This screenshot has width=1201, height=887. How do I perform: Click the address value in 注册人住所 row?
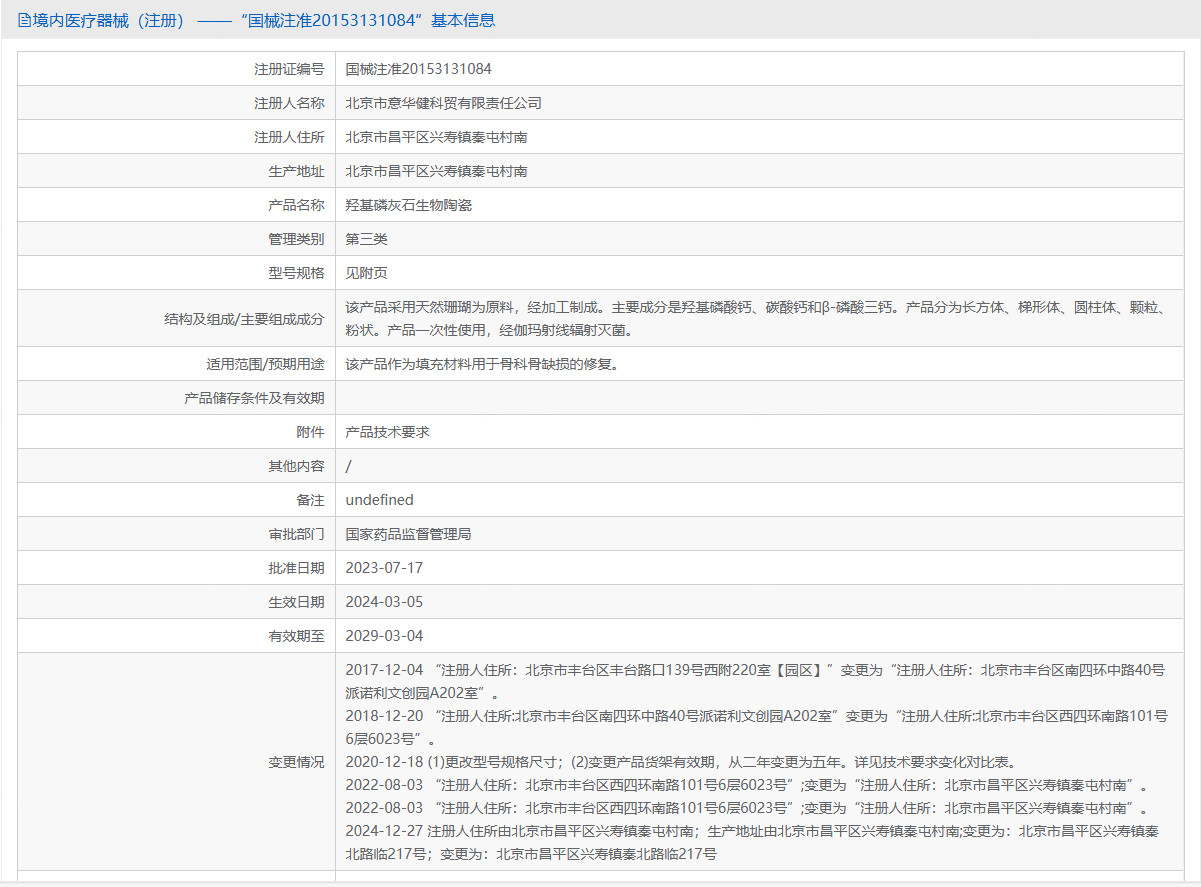436,137
